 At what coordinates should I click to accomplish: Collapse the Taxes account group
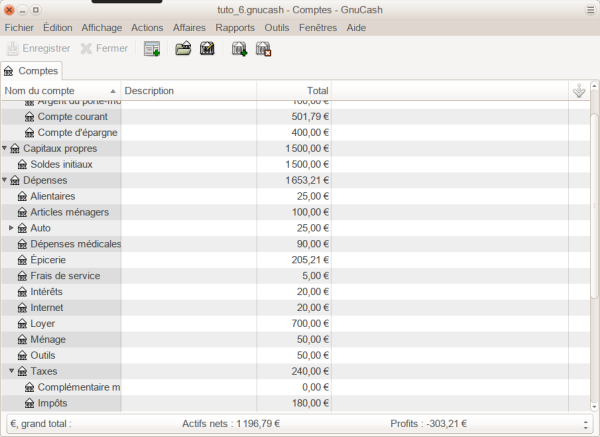pyautogui.click(x=12, y=371)
